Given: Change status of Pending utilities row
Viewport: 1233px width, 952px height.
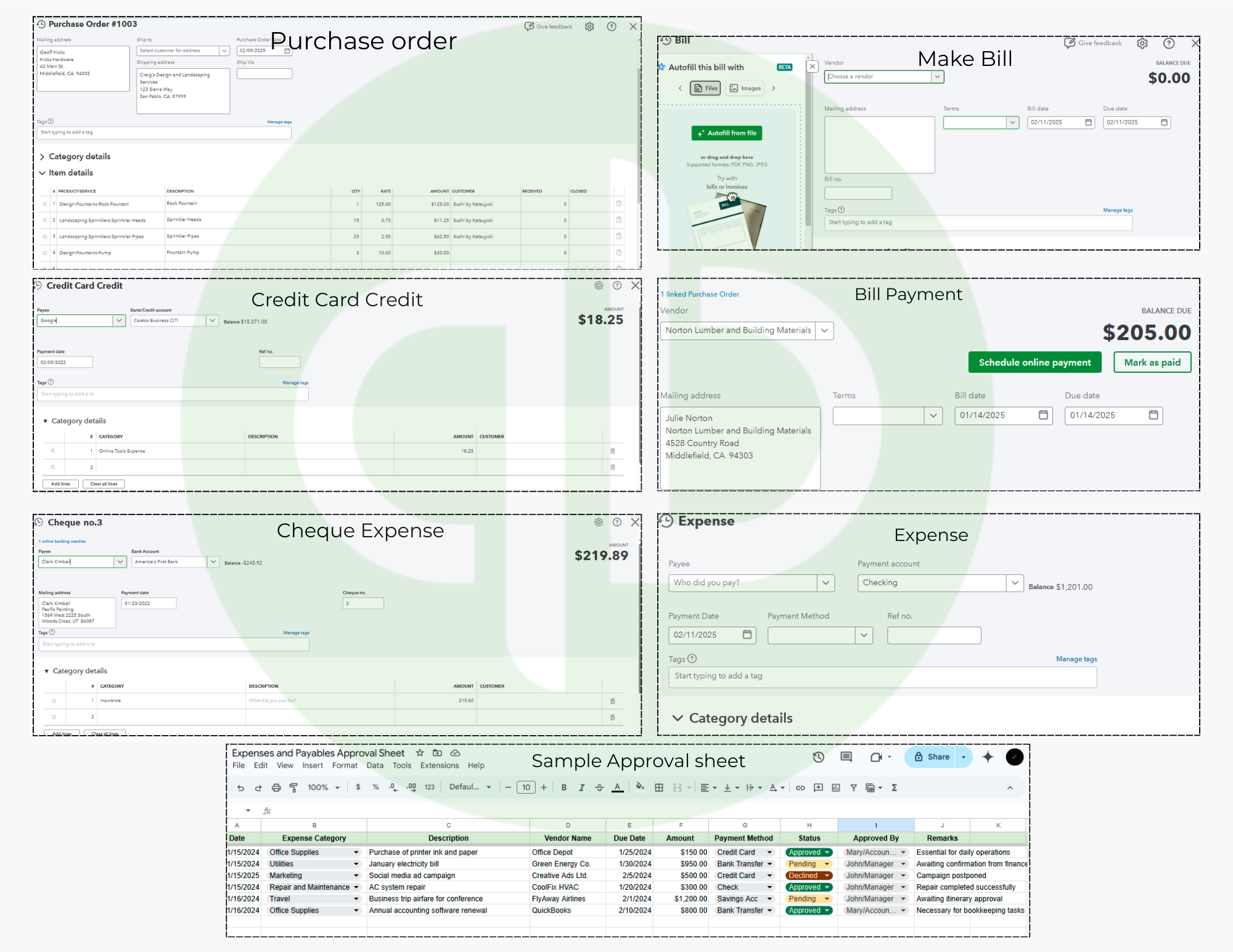Looking at the screenshot, I should 808,864.
